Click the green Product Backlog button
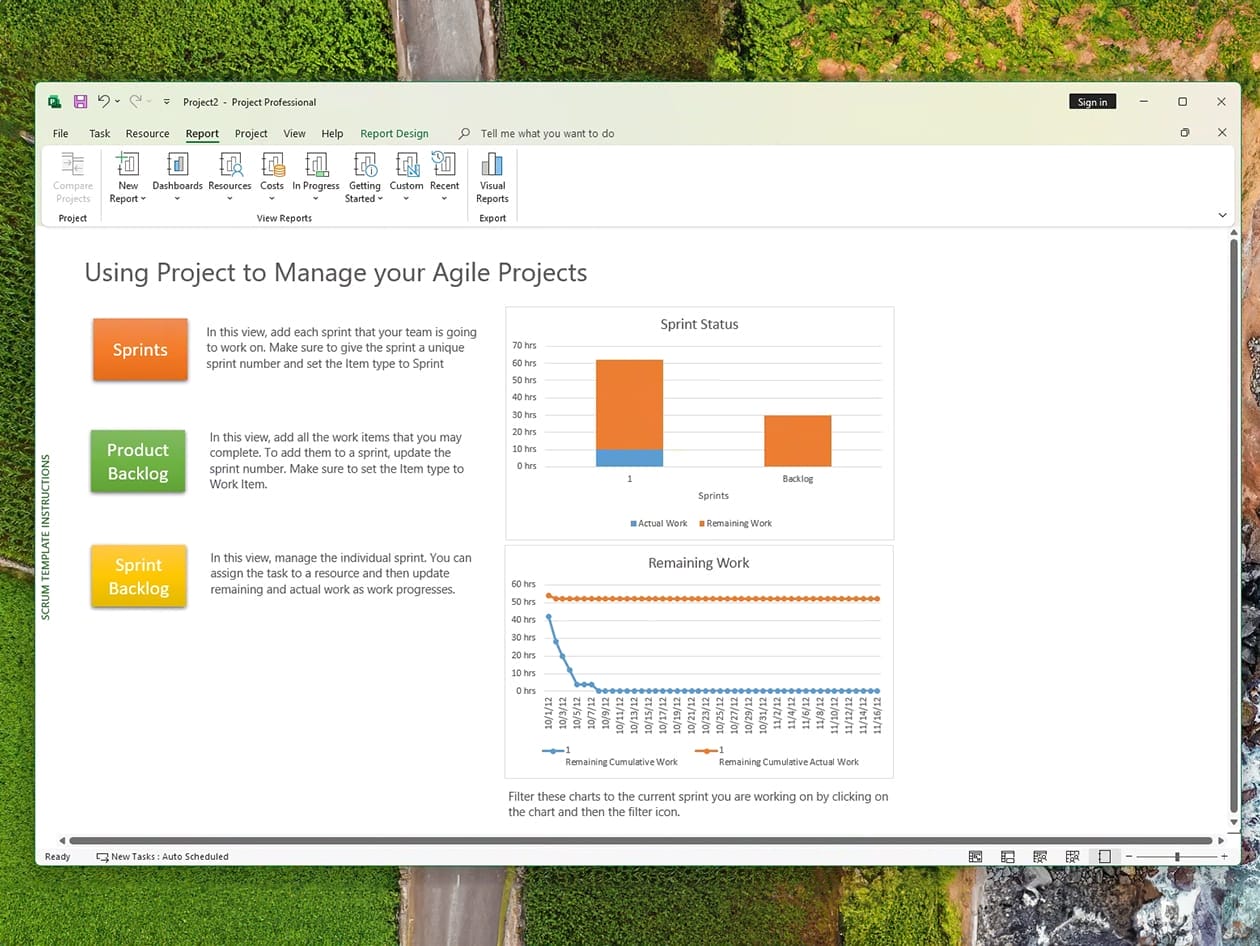The height and width of the screenshot is (946, 1260). coord(138,462)
